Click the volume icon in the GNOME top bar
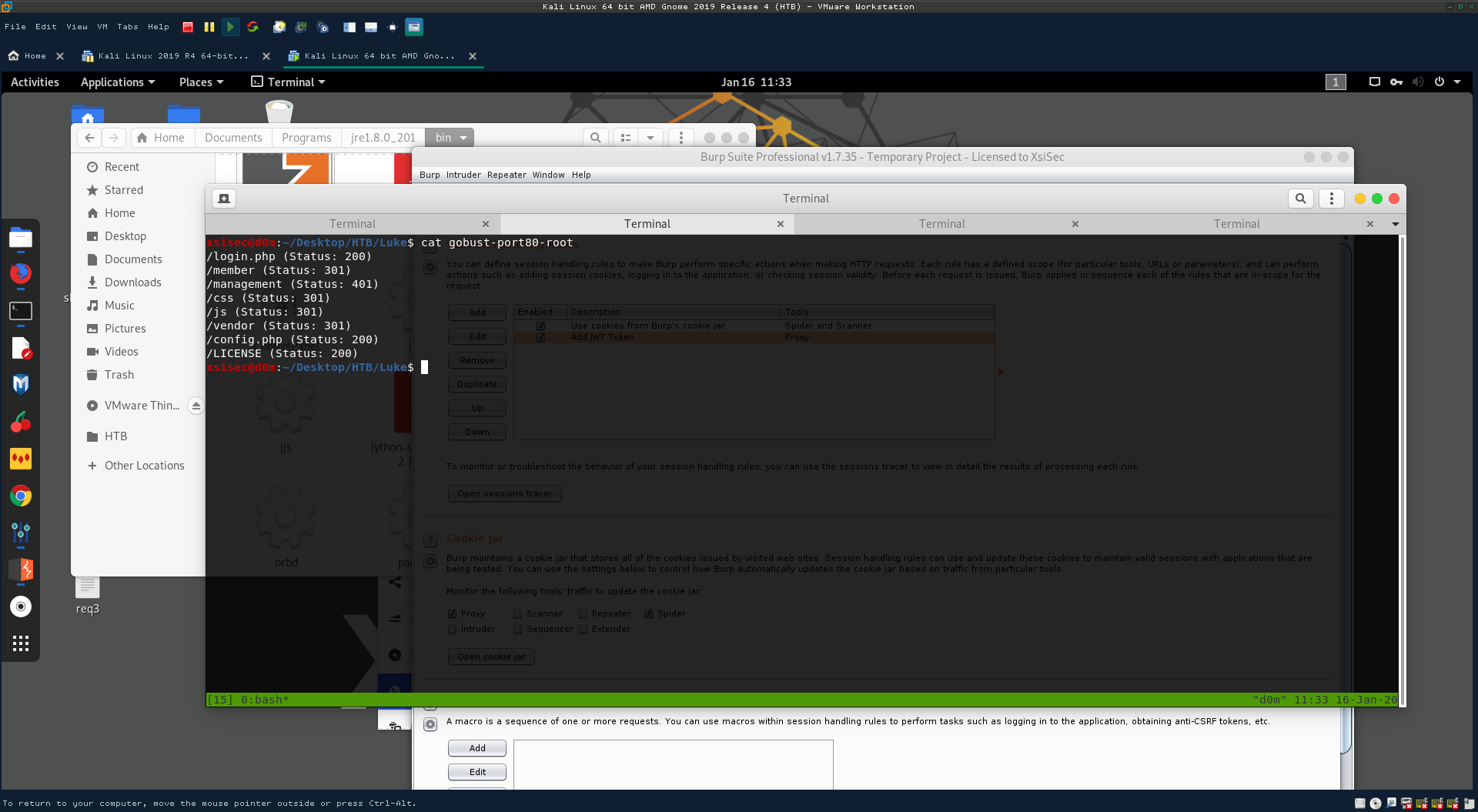This screenshot has width=1478, height=812. pyautogui.click(x=1418, y=82)
